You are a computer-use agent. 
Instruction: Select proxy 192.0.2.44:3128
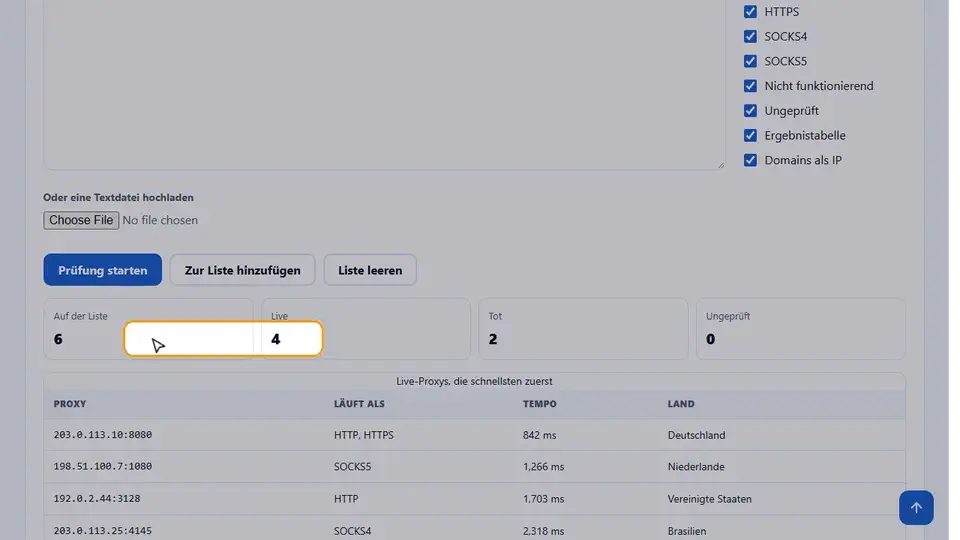[x=97, y=498]
